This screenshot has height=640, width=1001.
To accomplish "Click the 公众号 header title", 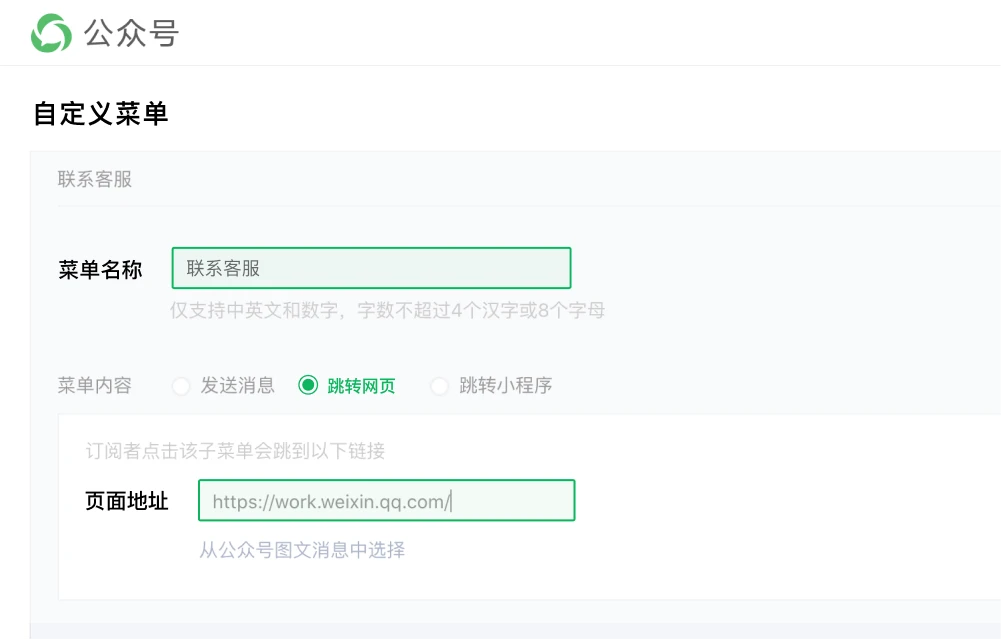I will (x=132, y=33).
